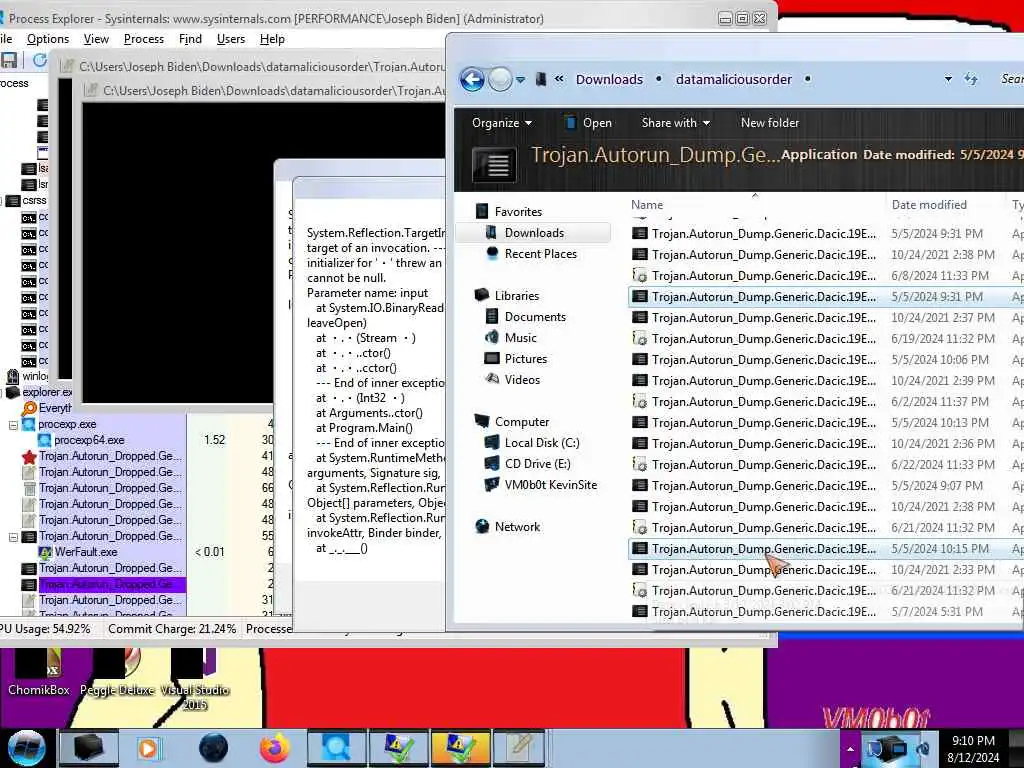1024x768 pixels.
Task: Open the Options menu in Process Explorer
Action: point(48,39)
